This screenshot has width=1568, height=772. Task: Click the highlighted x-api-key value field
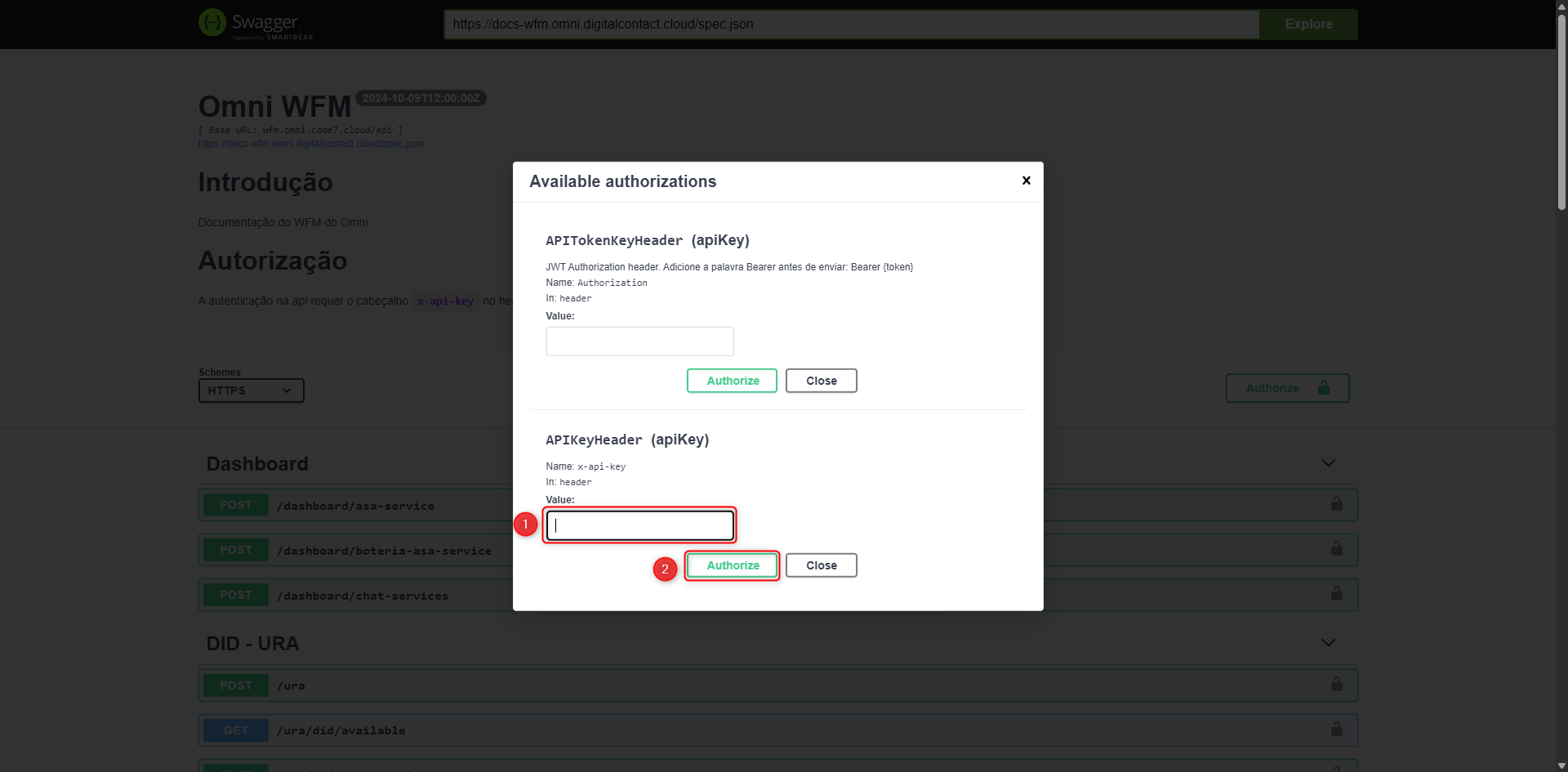click(639, 525)
